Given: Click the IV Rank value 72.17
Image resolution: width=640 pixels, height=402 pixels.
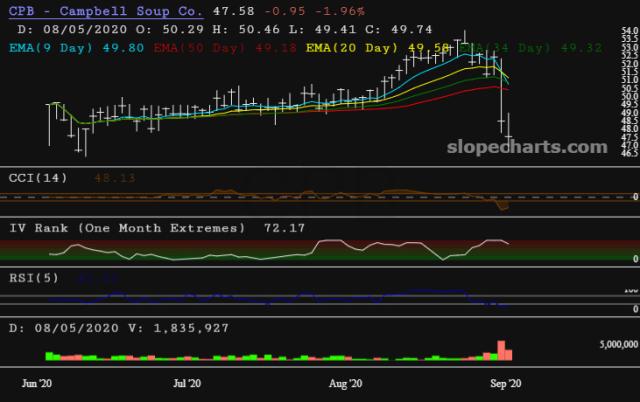Looking at the screenshot, I should 284,228.
